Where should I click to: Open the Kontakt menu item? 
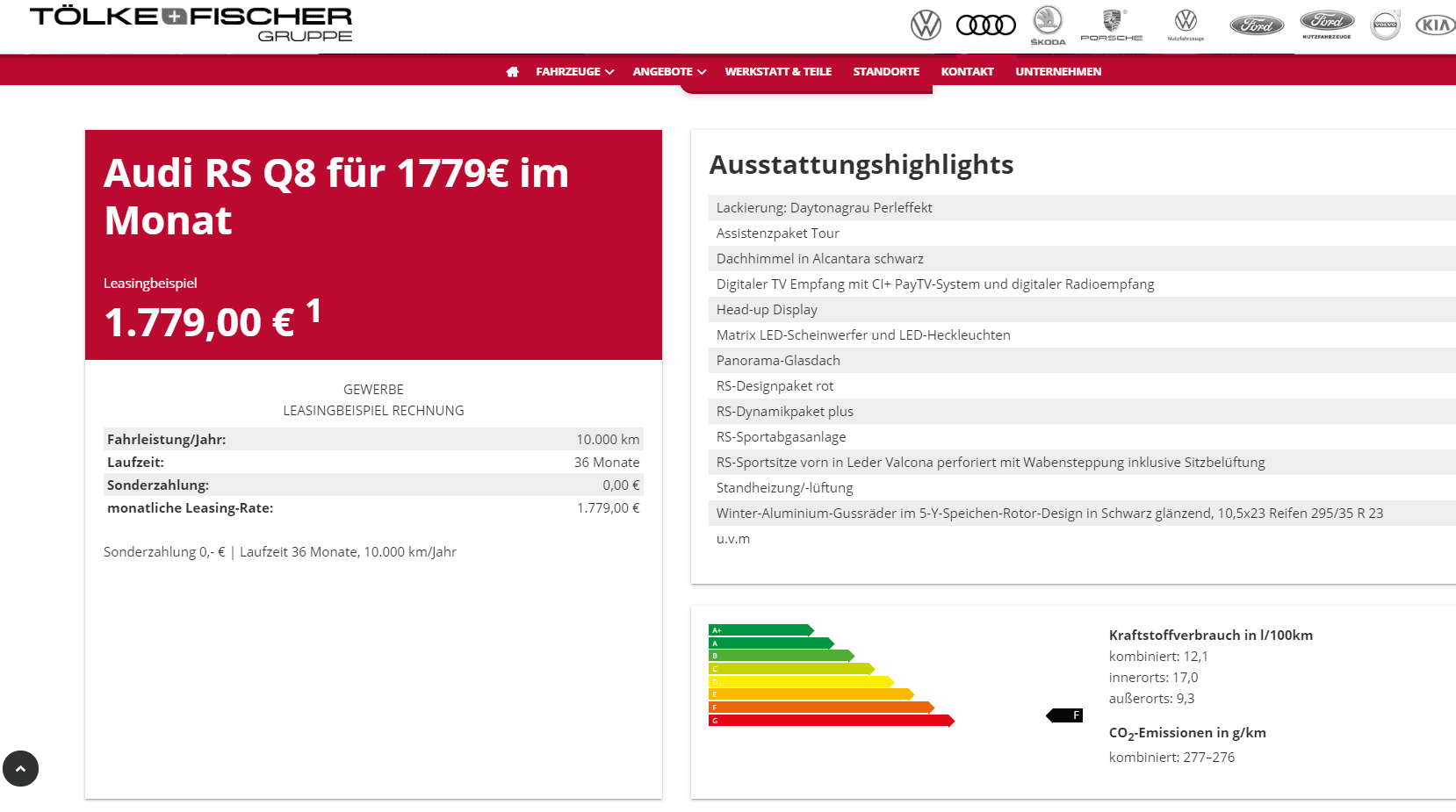tap(968, 72)
